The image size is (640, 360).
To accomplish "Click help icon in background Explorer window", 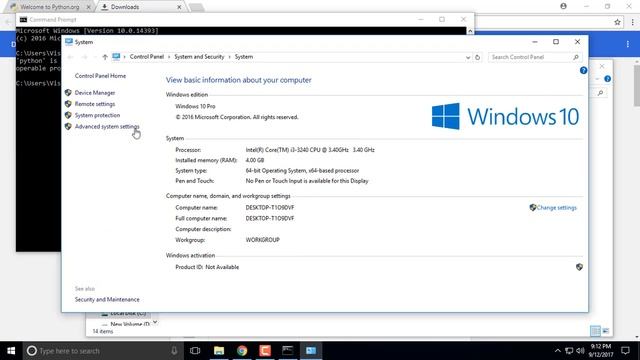I will click(x=607, y=79).
